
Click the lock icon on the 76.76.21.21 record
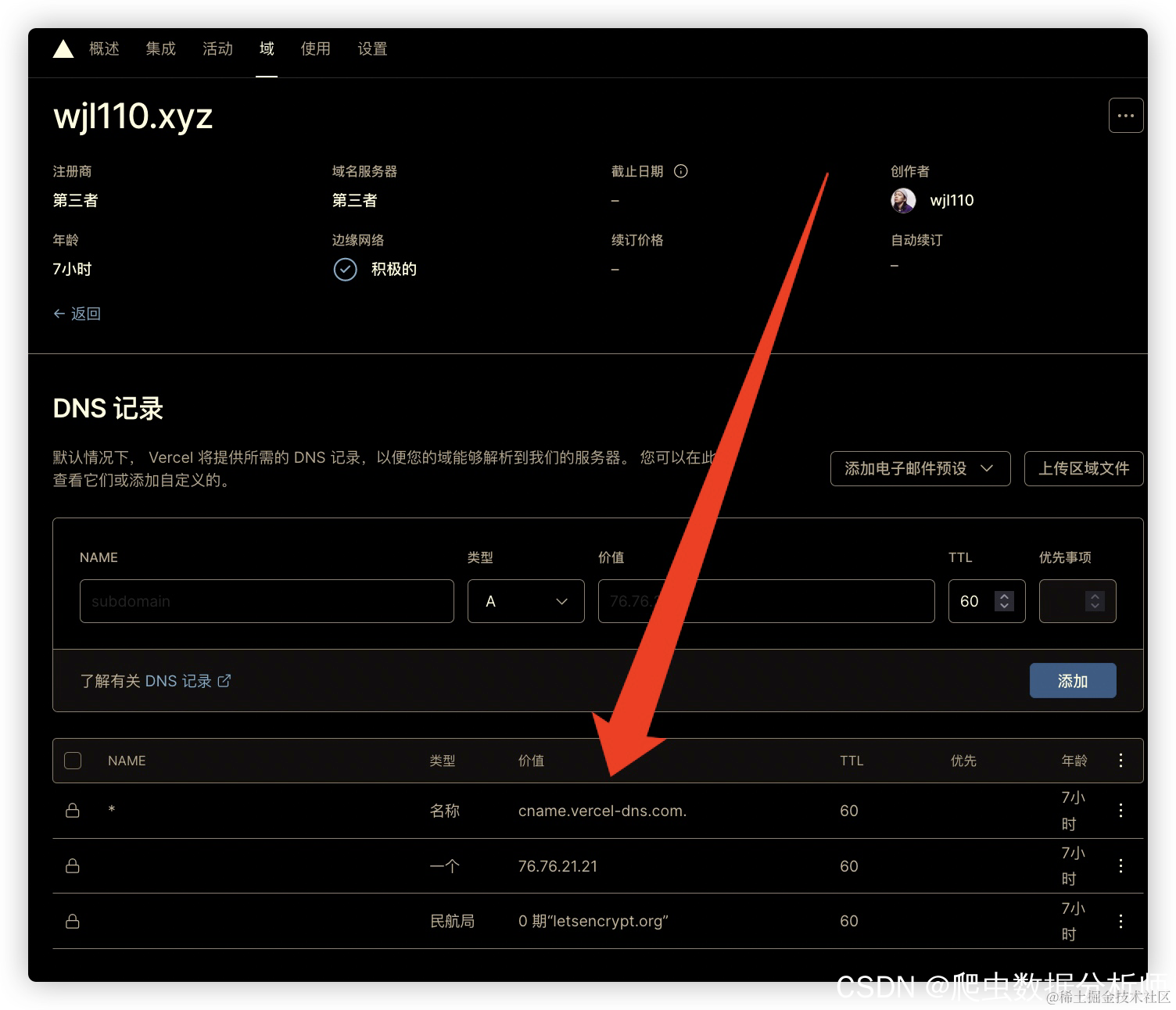pos(73,866)
